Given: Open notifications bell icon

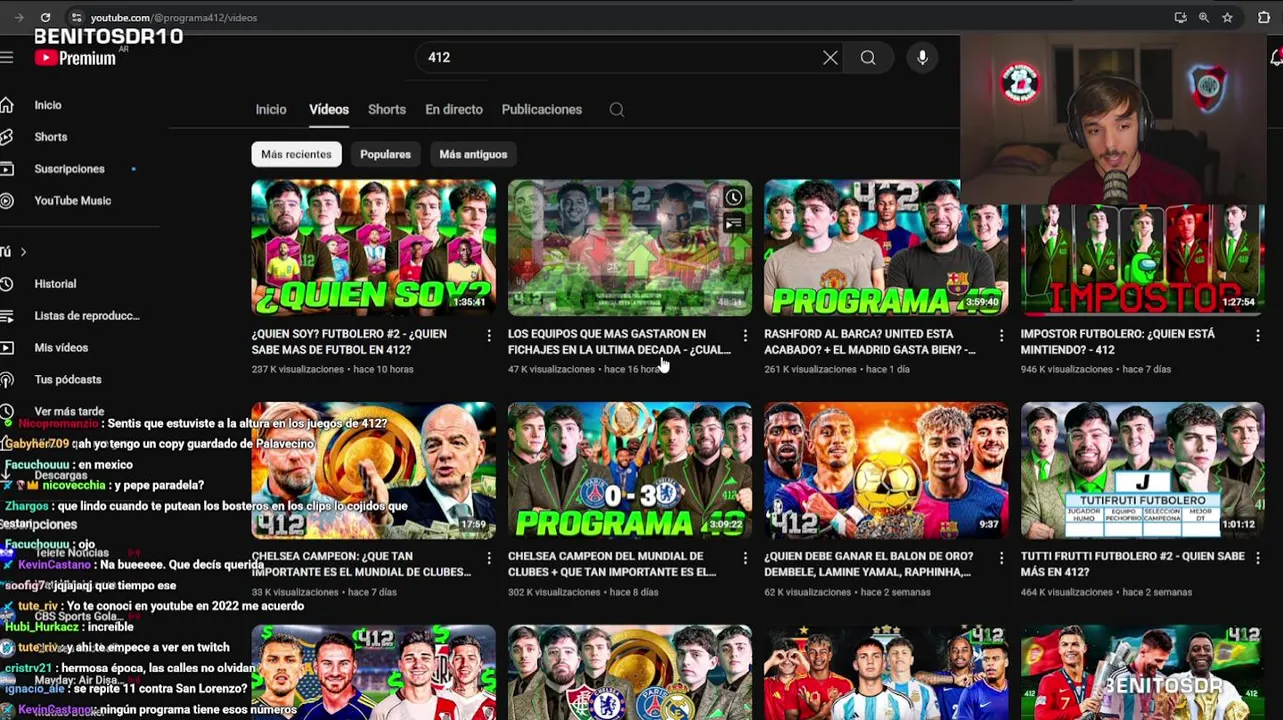Looking at the screenshot, I should [x=1276, y=57].
